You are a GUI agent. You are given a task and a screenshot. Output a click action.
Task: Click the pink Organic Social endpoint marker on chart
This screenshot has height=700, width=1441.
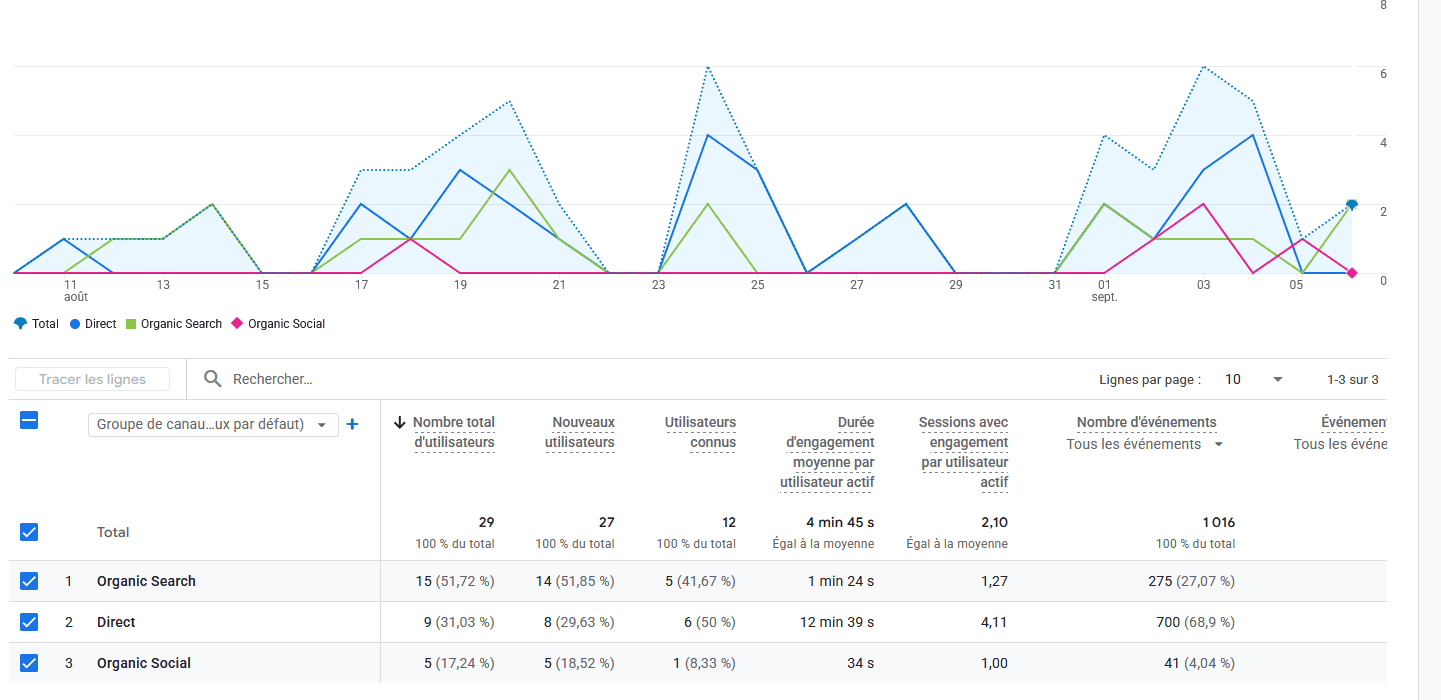1352,273
